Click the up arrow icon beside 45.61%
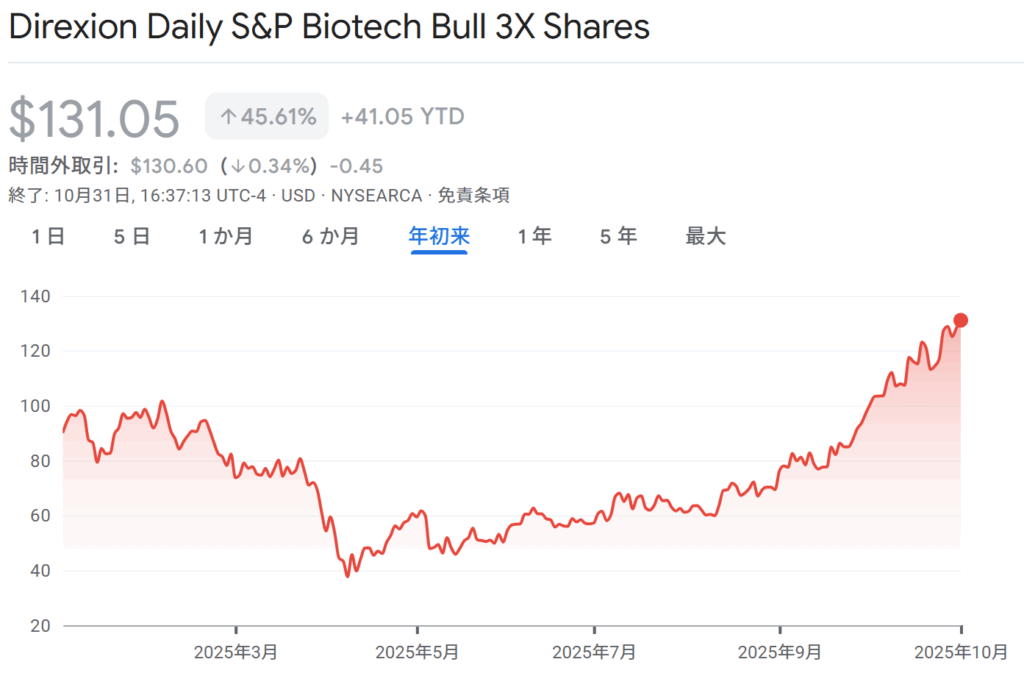Viewport: 1024px width, 687px height. point(228,117)
